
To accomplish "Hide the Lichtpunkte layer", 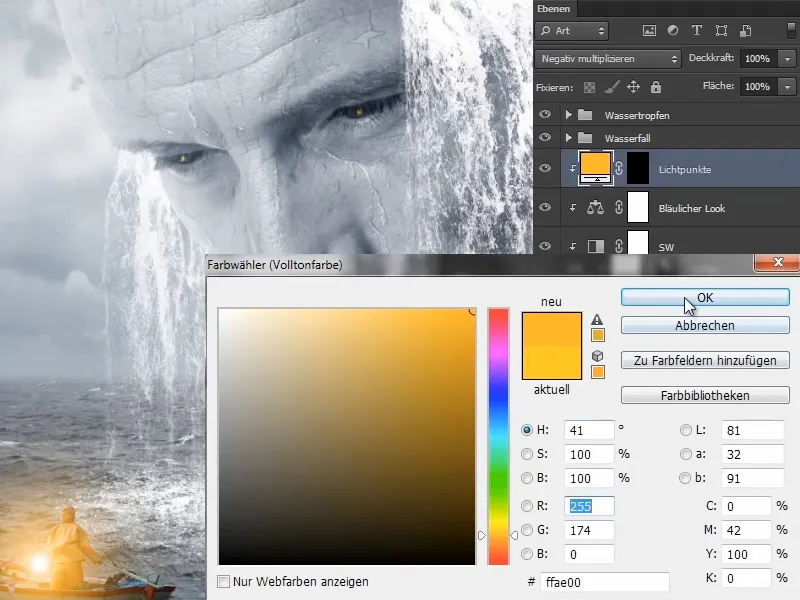I will (x=545, y=168).
